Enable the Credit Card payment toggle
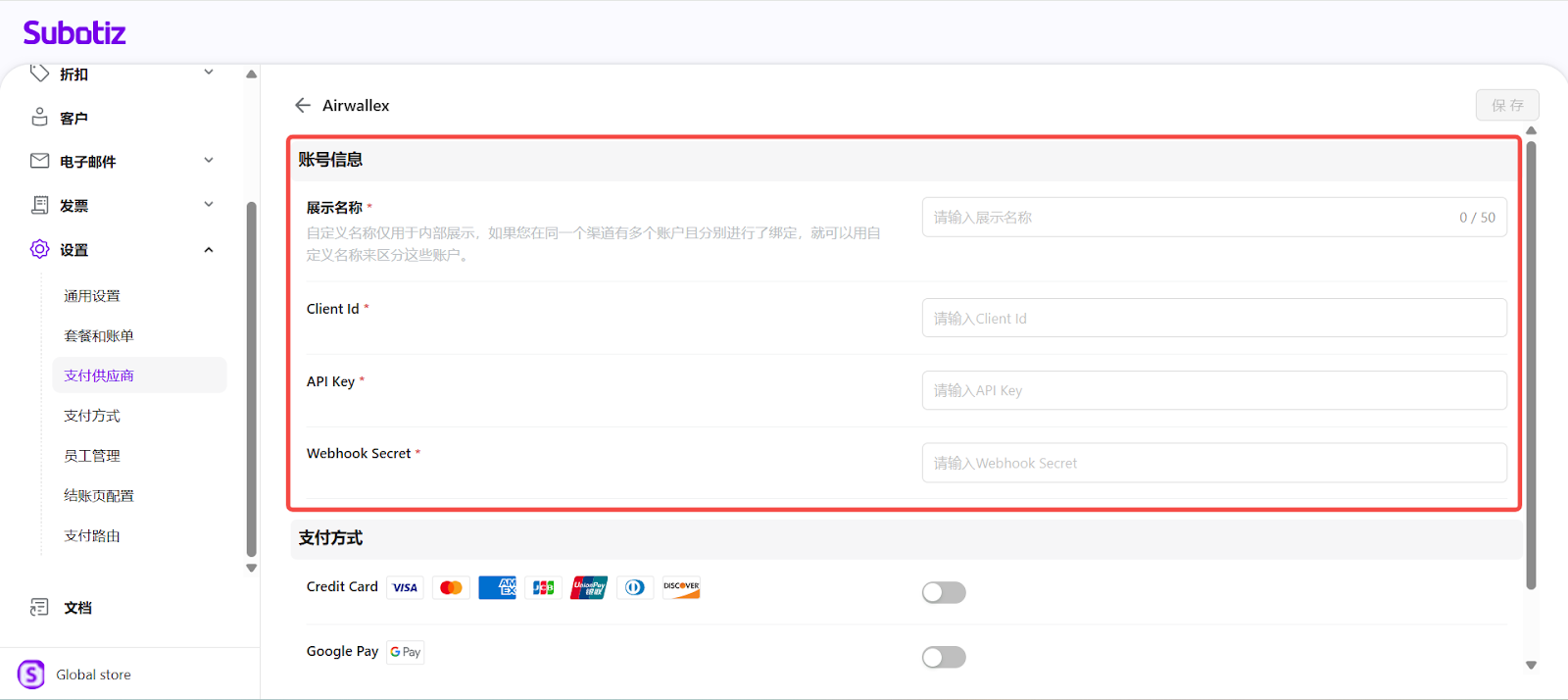1568x700 pixels. [x=944, y=592]
